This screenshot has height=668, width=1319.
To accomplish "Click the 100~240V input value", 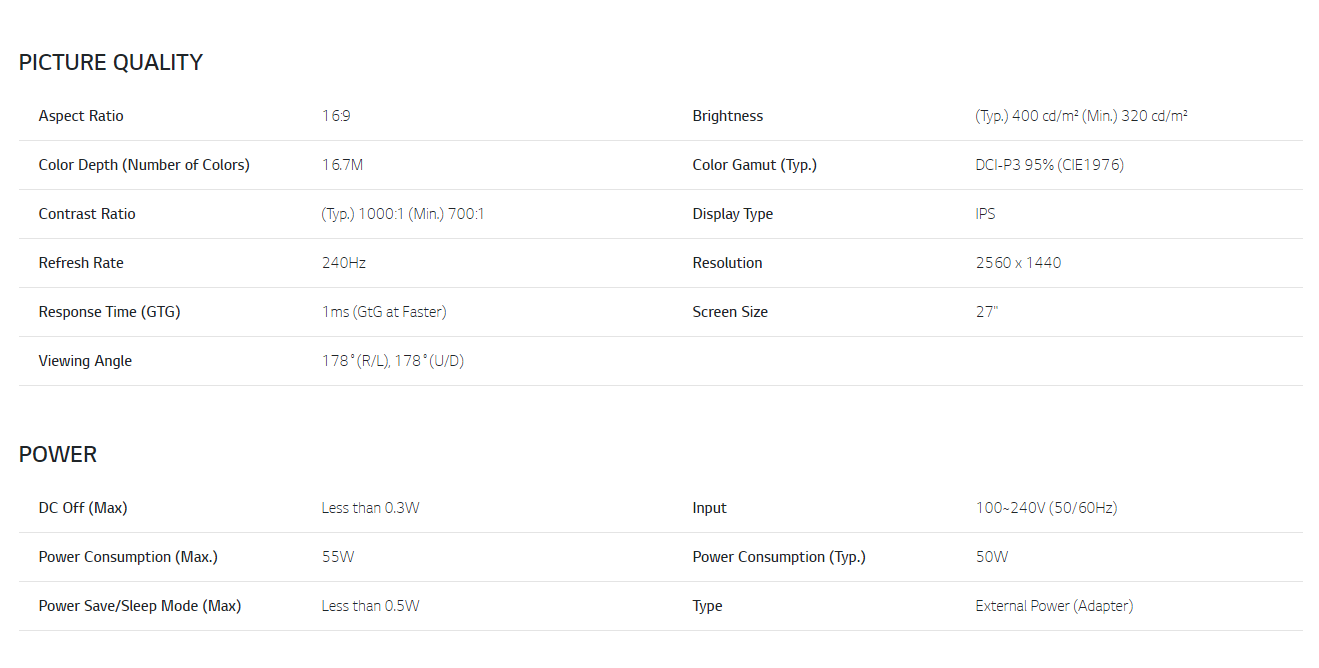I will click(x=1047, y=508).
